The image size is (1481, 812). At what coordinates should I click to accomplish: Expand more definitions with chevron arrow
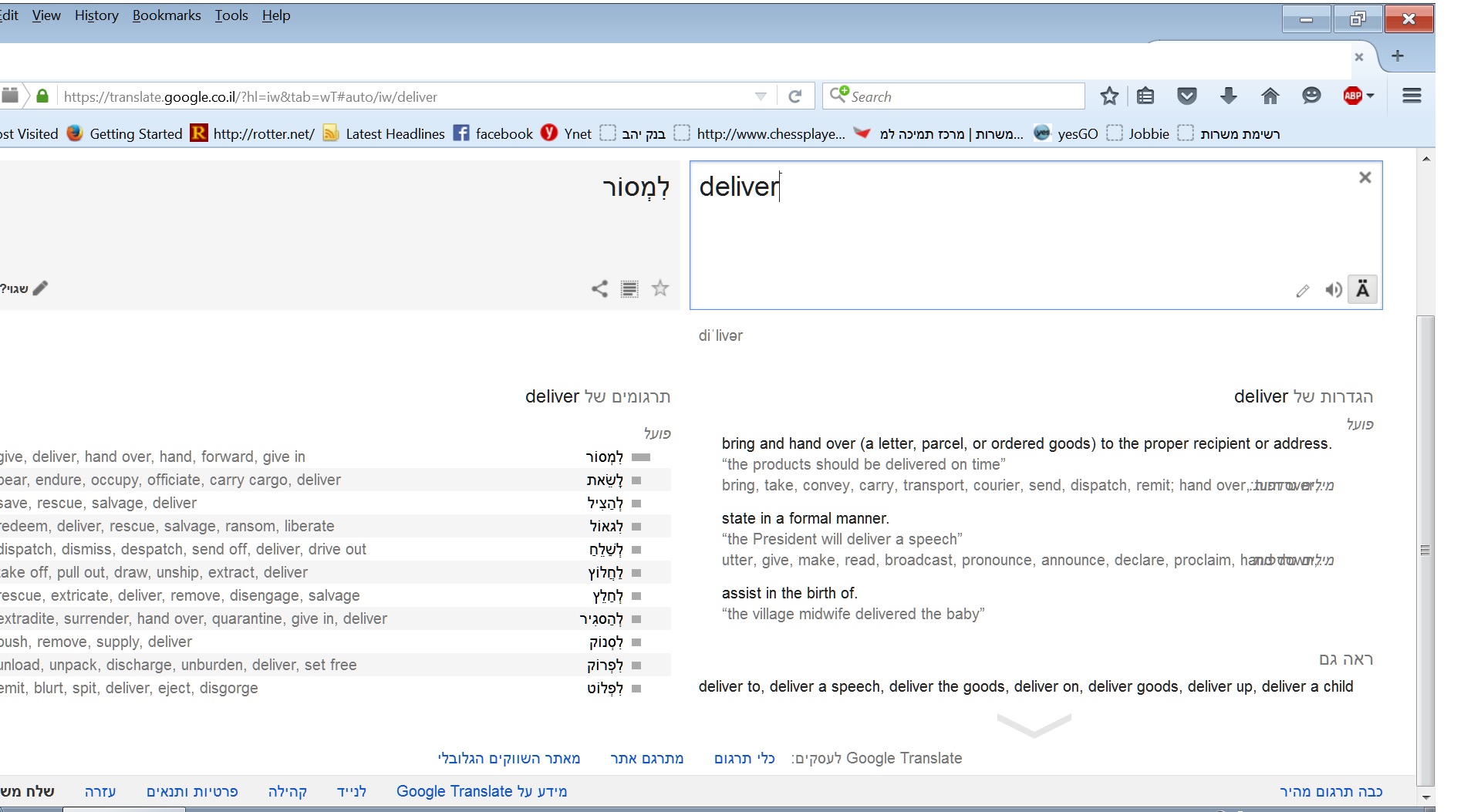coord(1034,725)
